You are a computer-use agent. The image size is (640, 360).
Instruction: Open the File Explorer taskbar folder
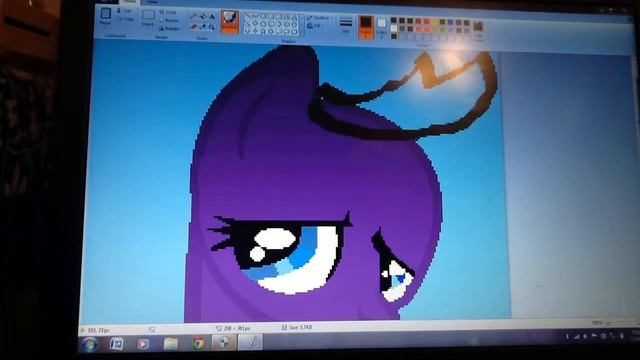(x=171, y=344)
